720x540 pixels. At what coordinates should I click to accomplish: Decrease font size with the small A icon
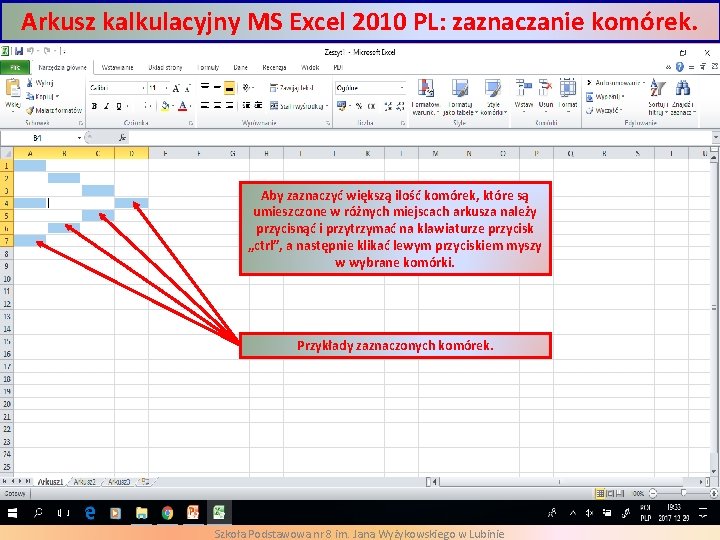(187, 88)
